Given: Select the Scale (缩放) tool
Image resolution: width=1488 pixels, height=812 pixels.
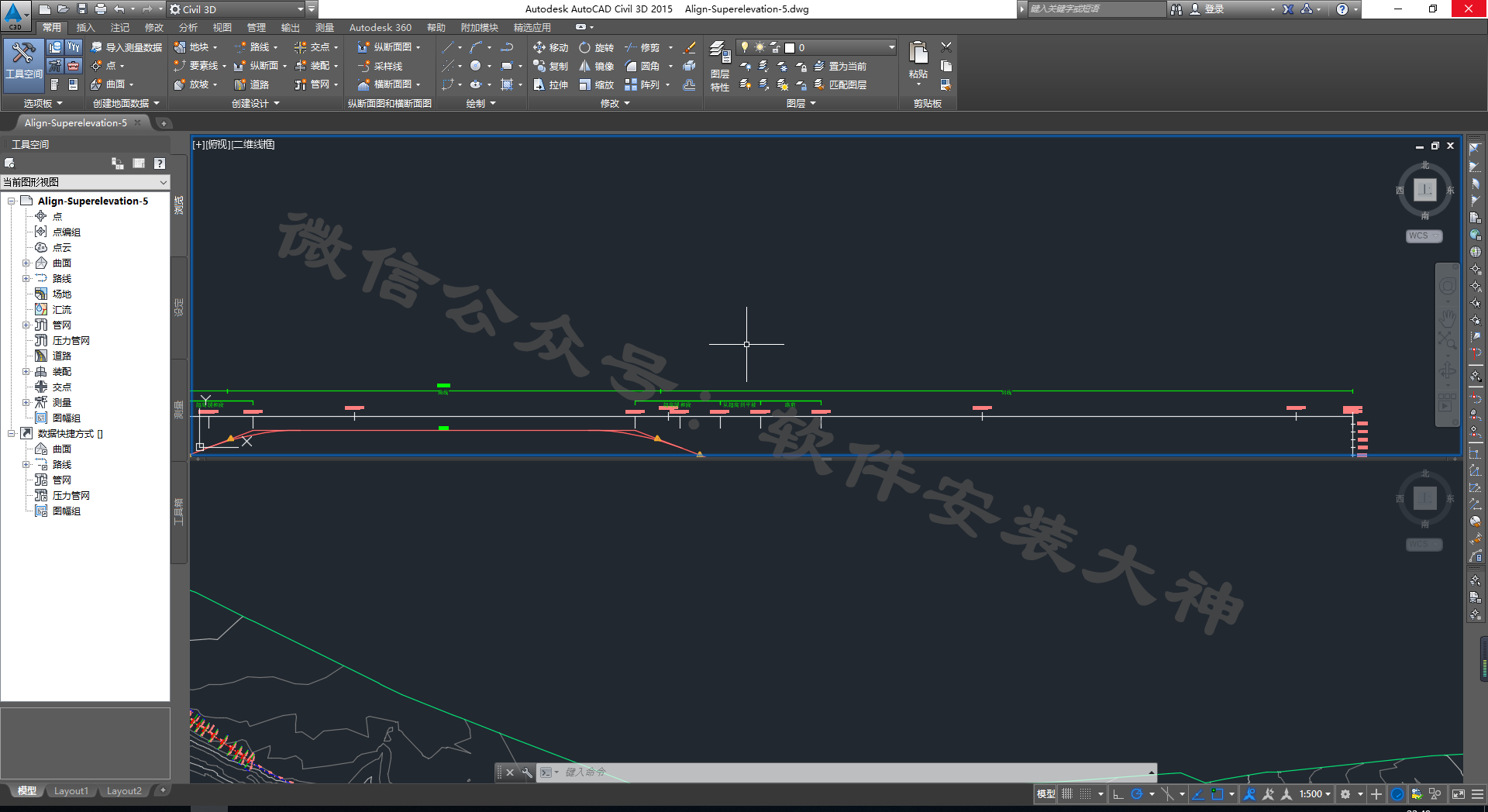Looking at the screenshot, I should (596, 84).
